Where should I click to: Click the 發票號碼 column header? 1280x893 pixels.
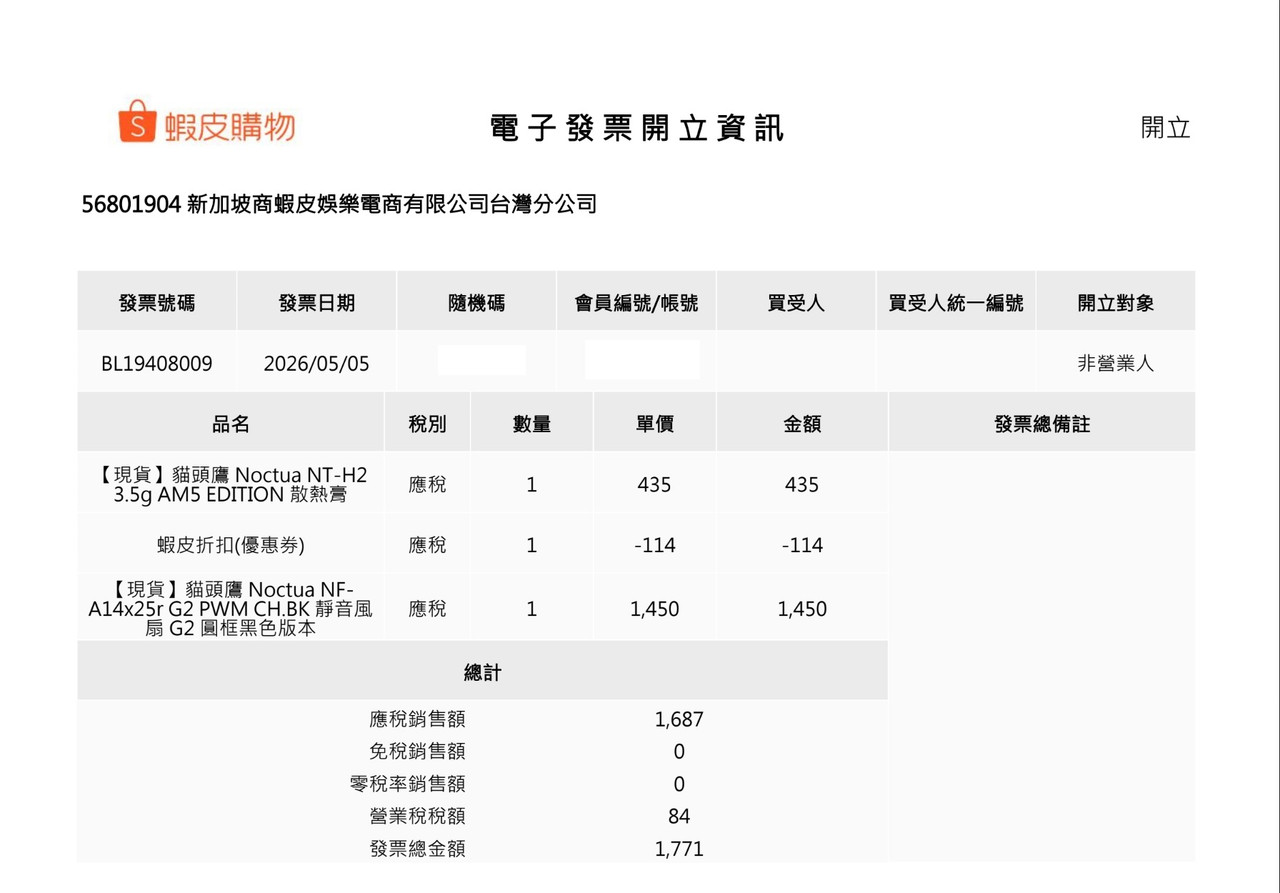click(x=157, y=303)
